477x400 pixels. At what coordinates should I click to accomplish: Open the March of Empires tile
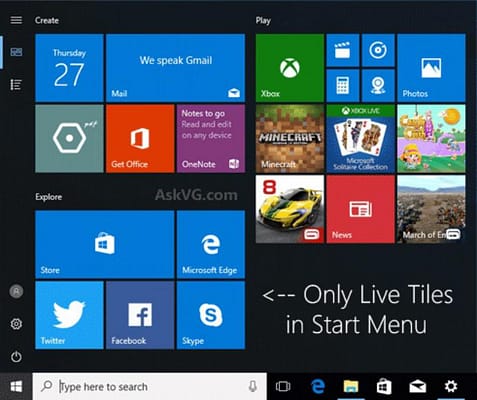tap(431, 209)
